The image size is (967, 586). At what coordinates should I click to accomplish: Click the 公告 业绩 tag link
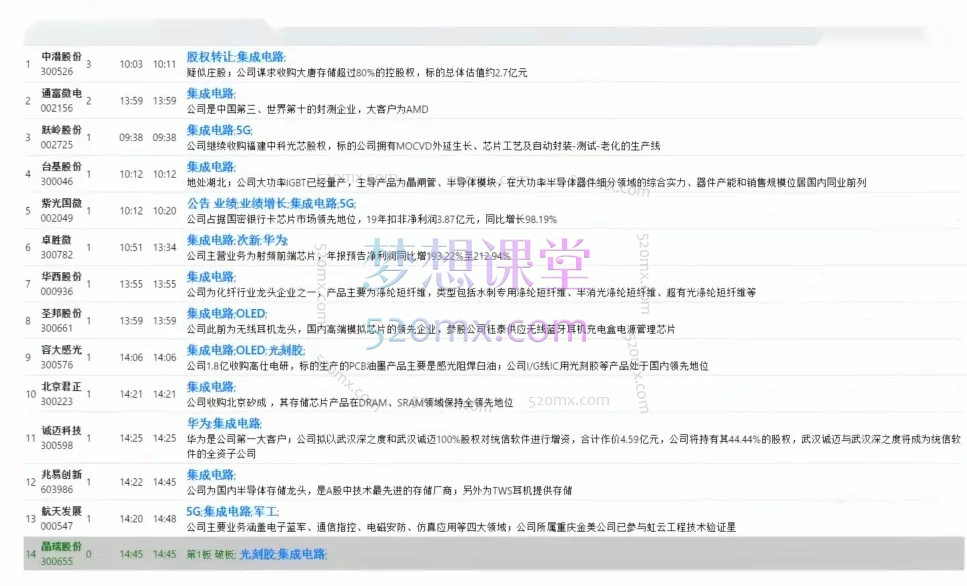pyautogui.click(x=211, y=204)
